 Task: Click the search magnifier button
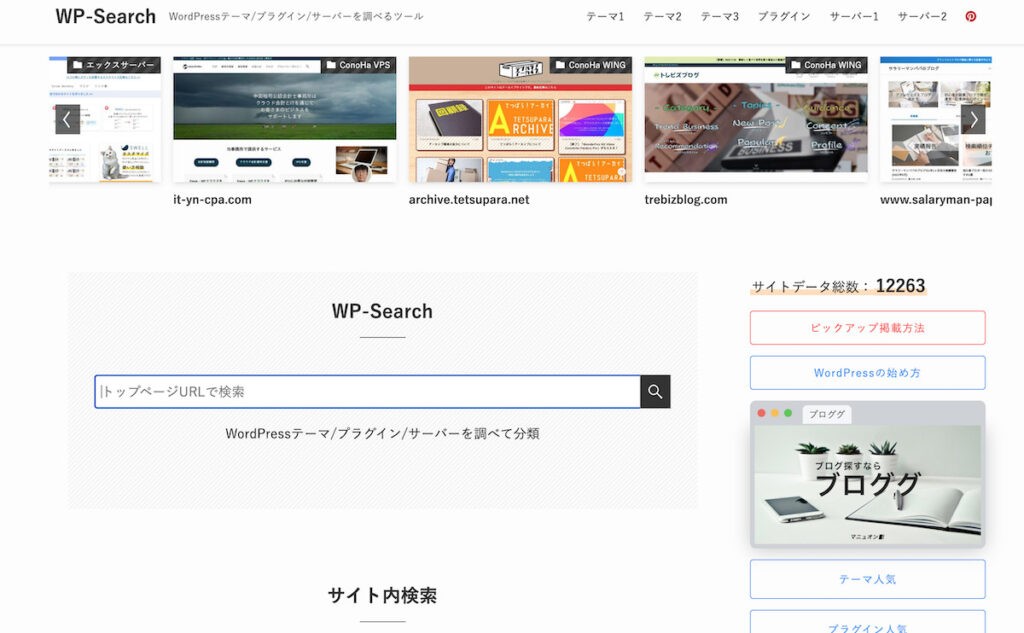click(655, 391)
